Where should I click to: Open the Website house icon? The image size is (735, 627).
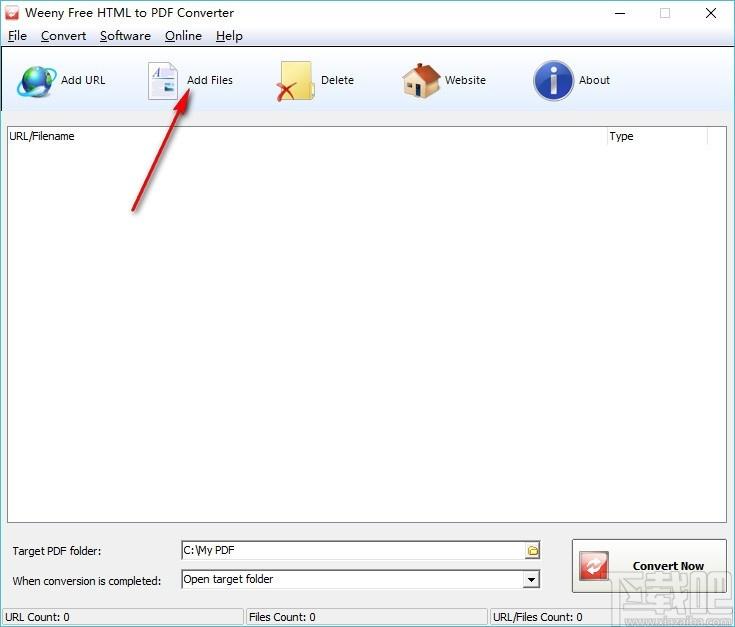[x=421, y=81]
